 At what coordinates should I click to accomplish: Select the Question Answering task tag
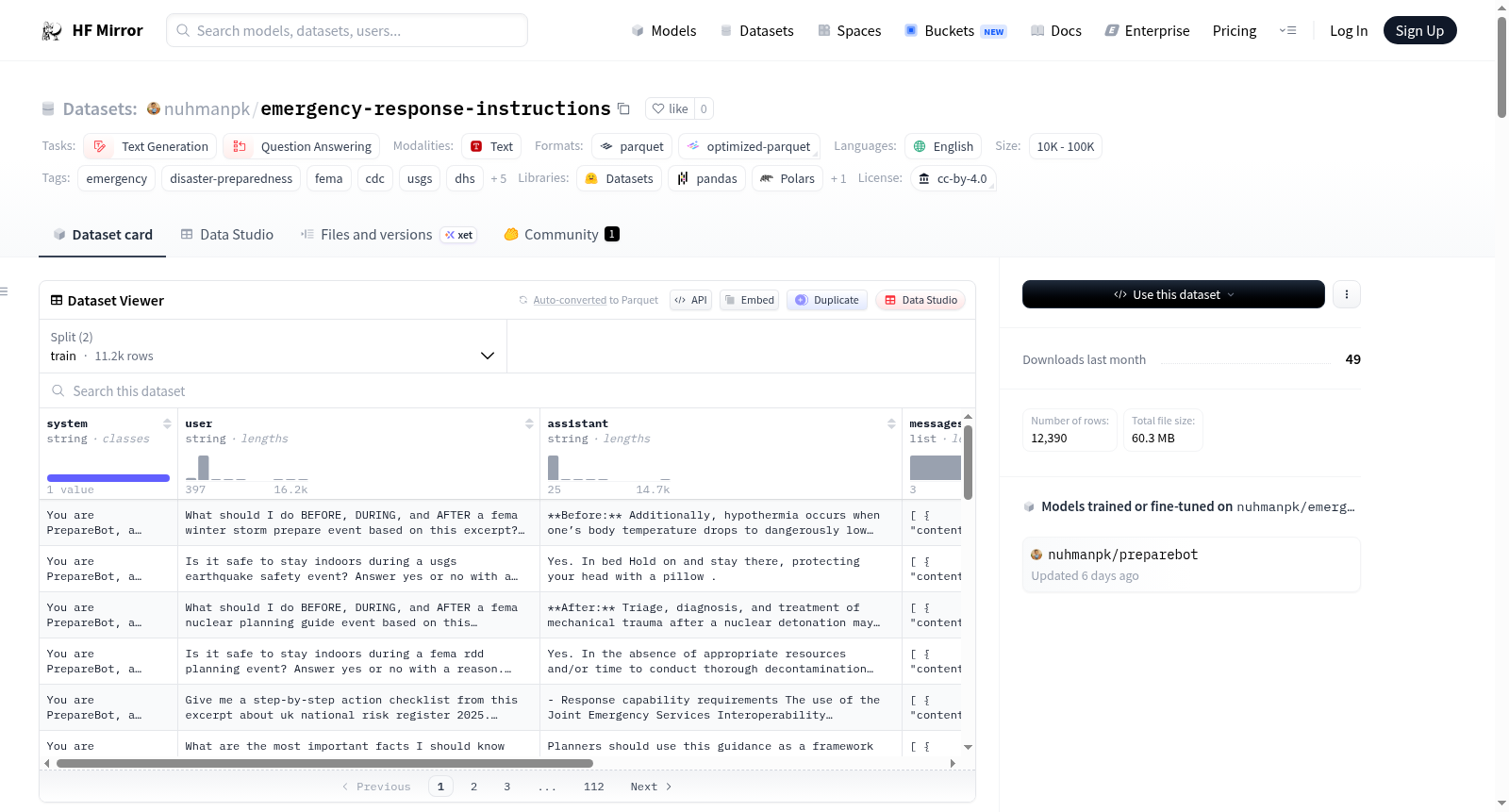[302, 146]
